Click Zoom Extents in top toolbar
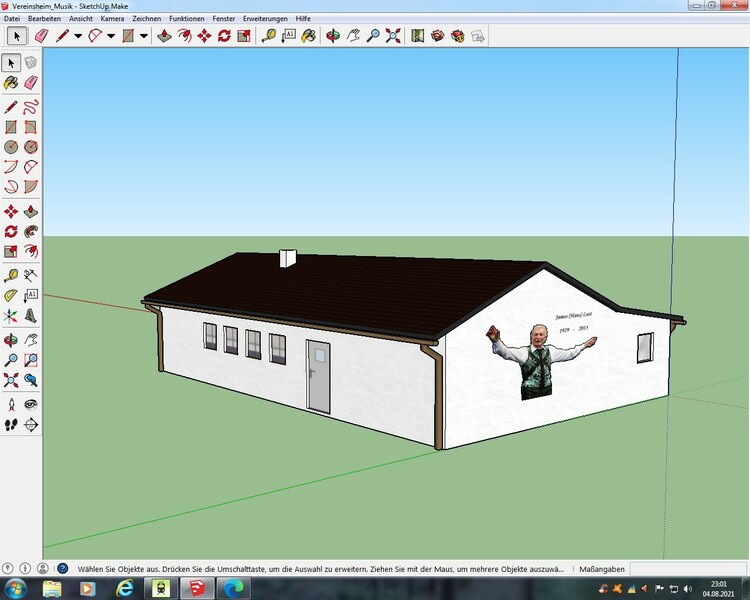 pos(393,36)
